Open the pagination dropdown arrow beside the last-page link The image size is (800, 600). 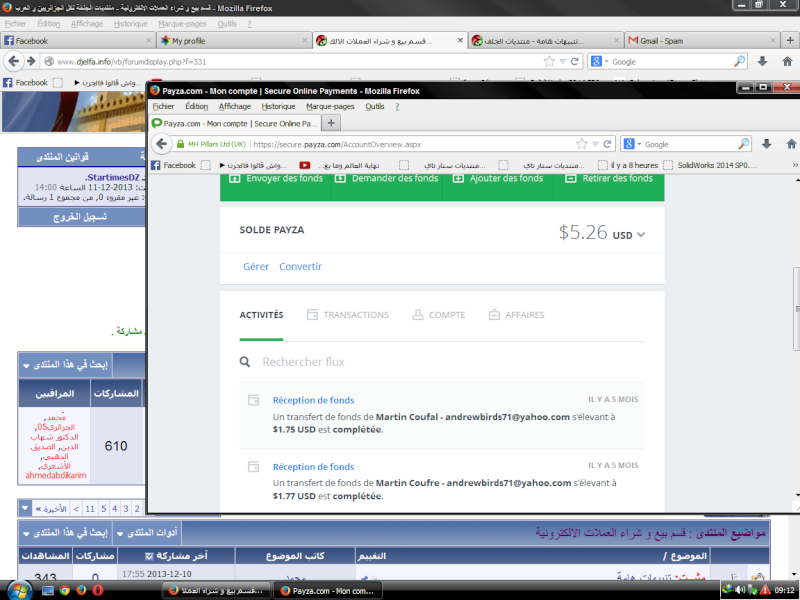(24, 508)
